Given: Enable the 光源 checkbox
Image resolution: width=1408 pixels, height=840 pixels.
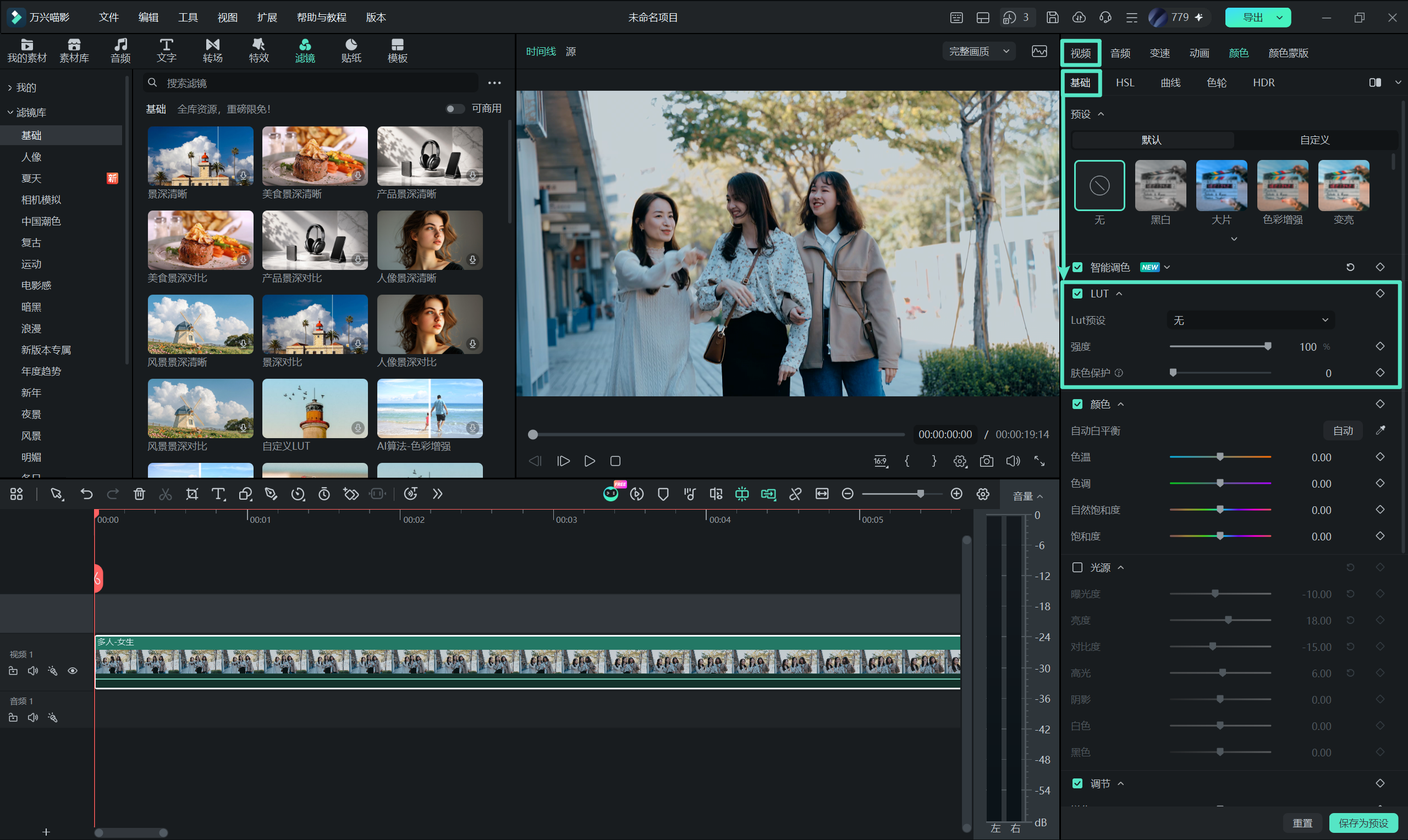Looking at the screenshot, I should tap(1077, 567).
